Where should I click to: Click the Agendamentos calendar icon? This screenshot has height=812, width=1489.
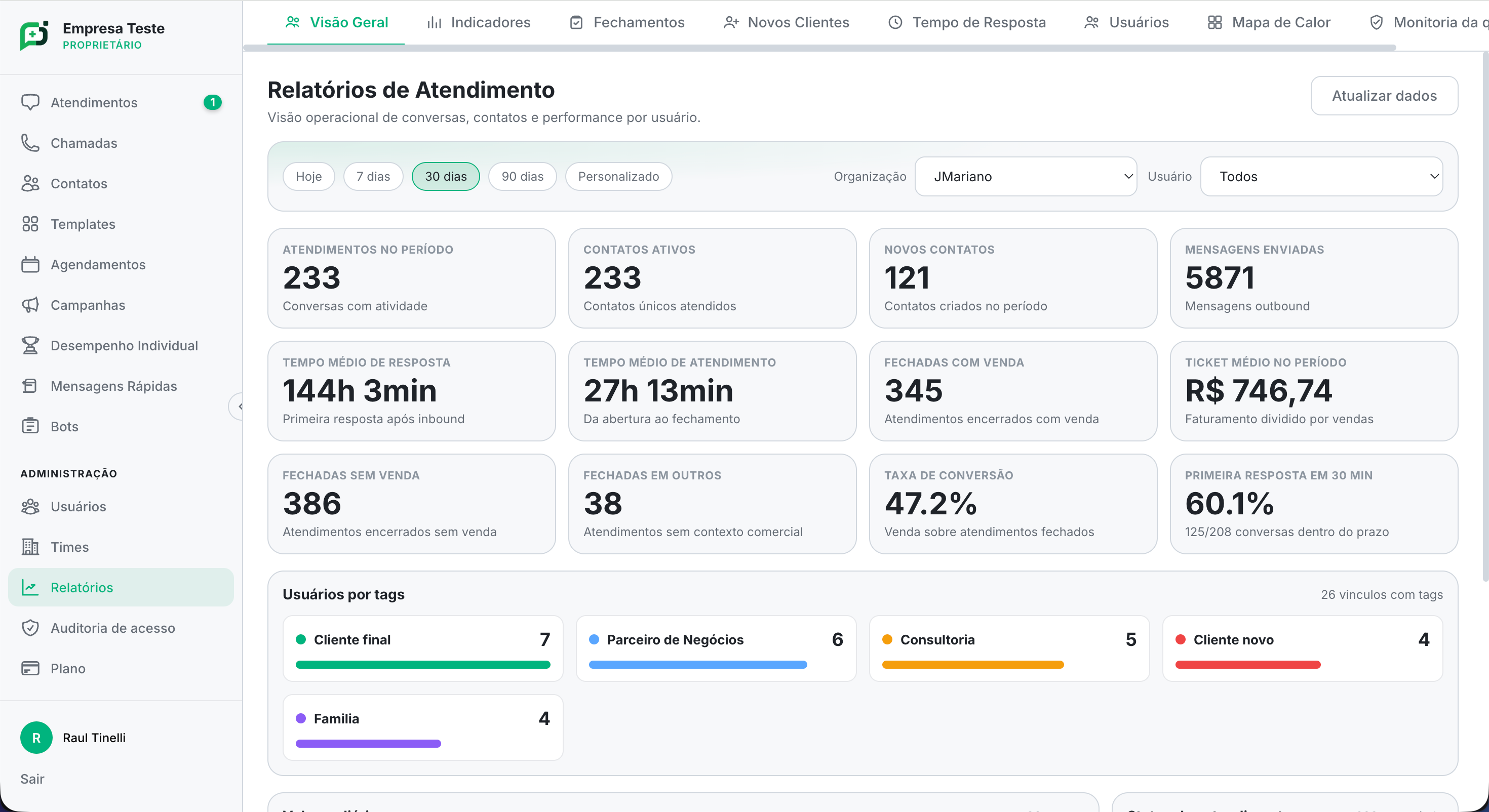(30, 264)
